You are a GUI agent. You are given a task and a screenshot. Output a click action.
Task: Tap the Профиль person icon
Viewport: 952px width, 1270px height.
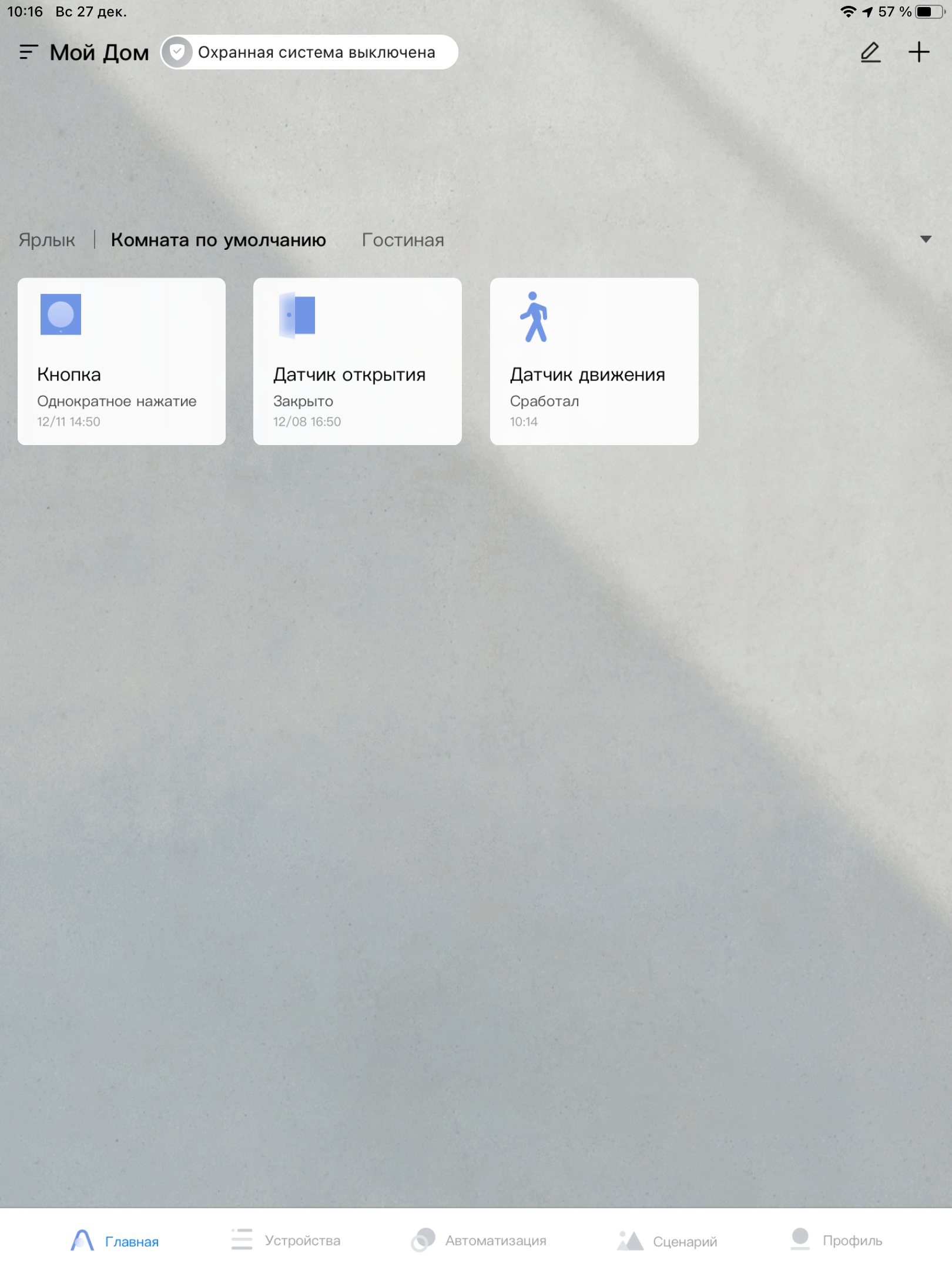(x=800, y=1238)
